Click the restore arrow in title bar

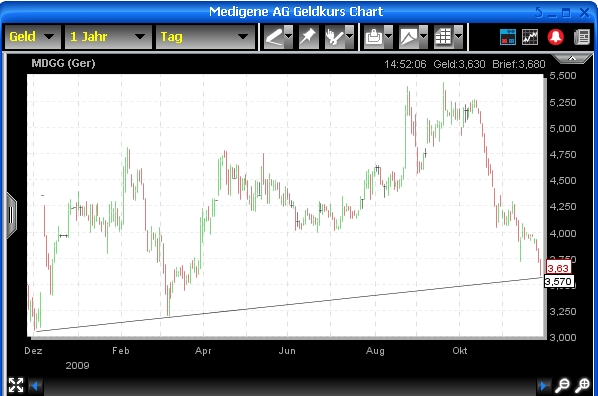pyautogui.click(x=539, y=13)
